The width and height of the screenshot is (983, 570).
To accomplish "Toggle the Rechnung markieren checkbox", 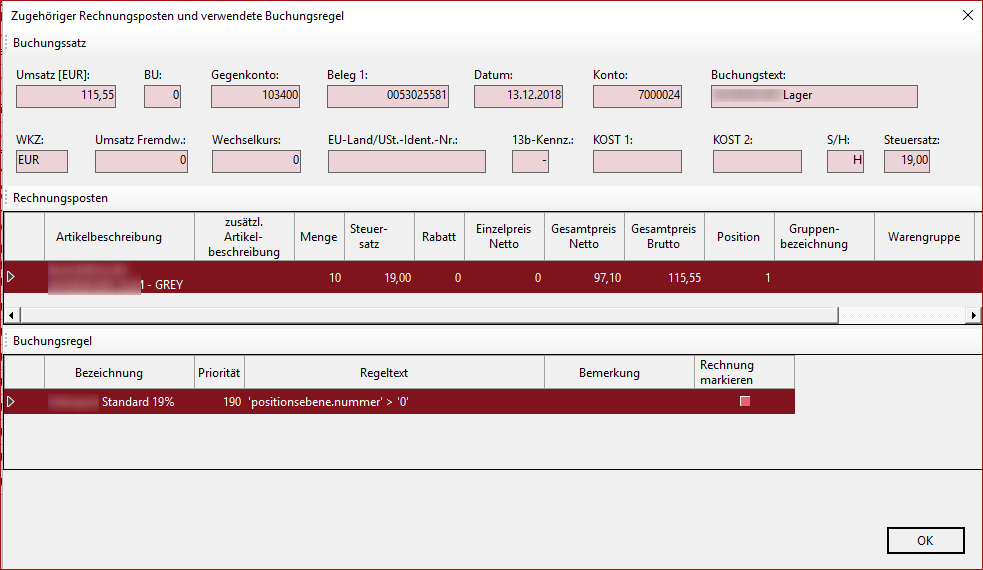I will (x=744, y=401).
